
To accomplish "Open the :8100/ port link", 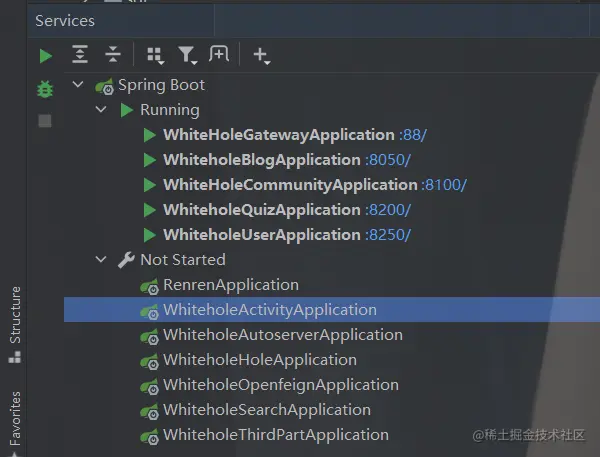I will [444, 185].
